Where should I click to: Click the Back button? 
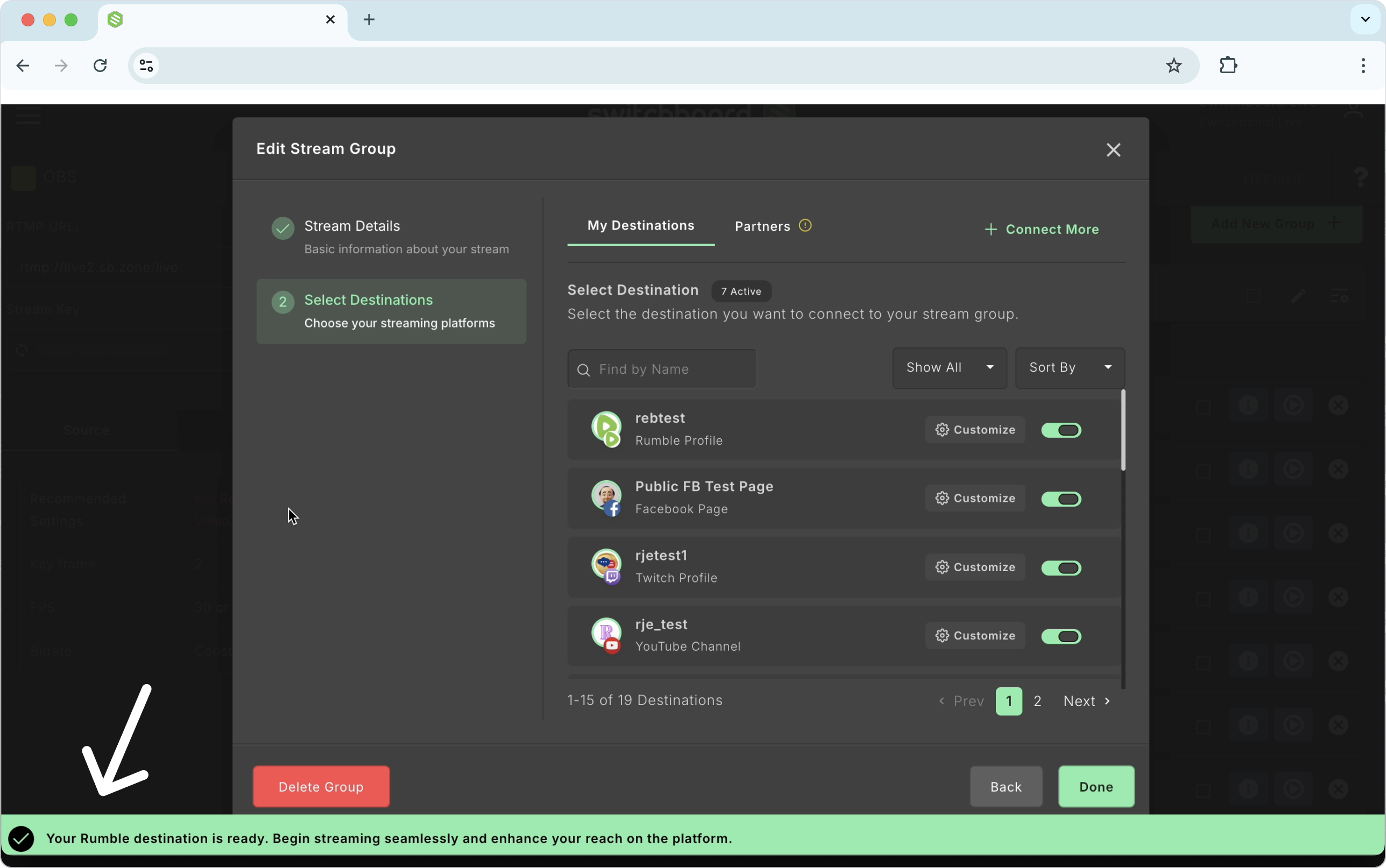click(x=1006, y=786)
